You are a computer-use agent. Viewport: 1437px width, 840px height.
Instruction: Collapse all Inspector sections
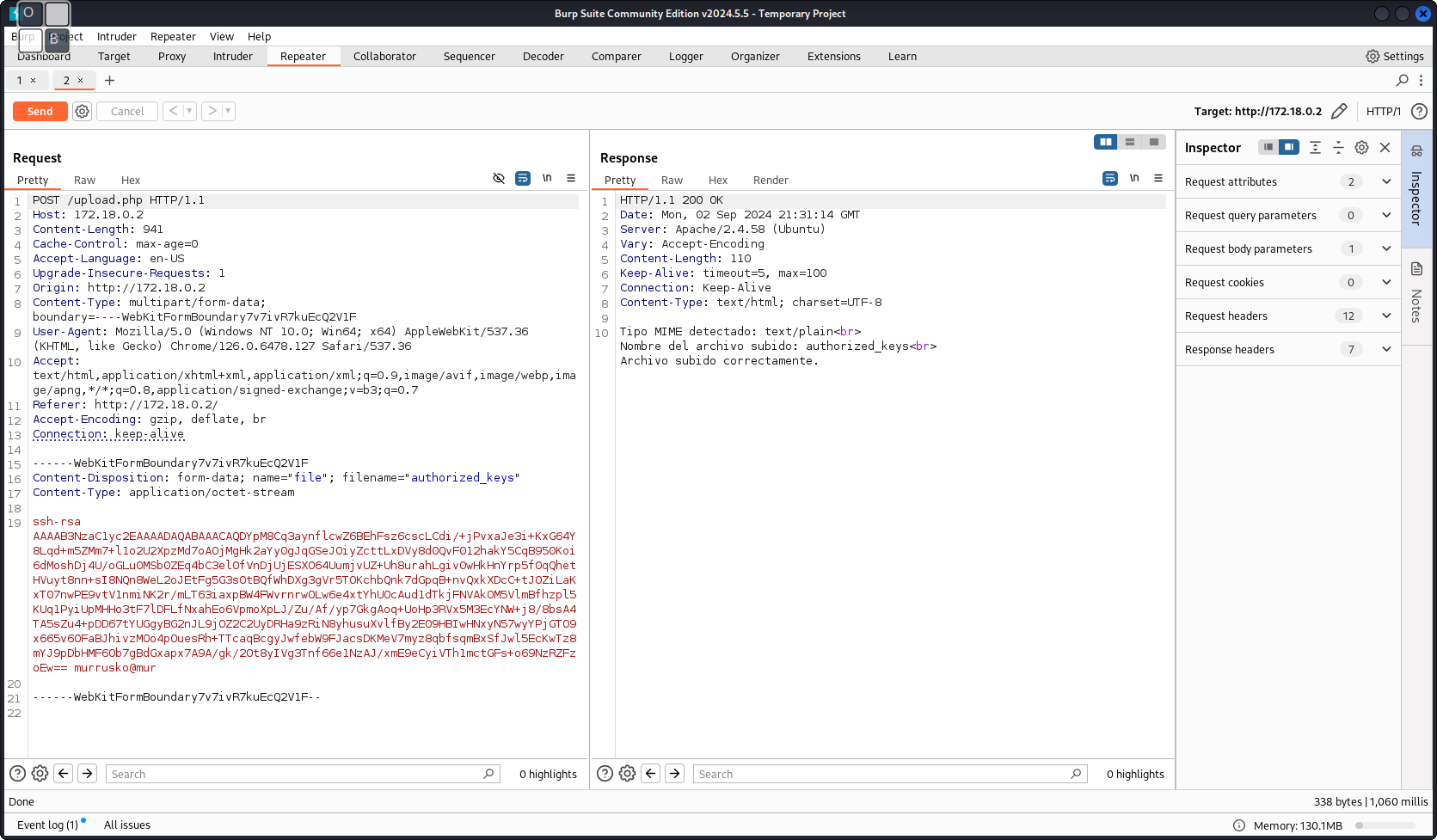pos(1338,147)
